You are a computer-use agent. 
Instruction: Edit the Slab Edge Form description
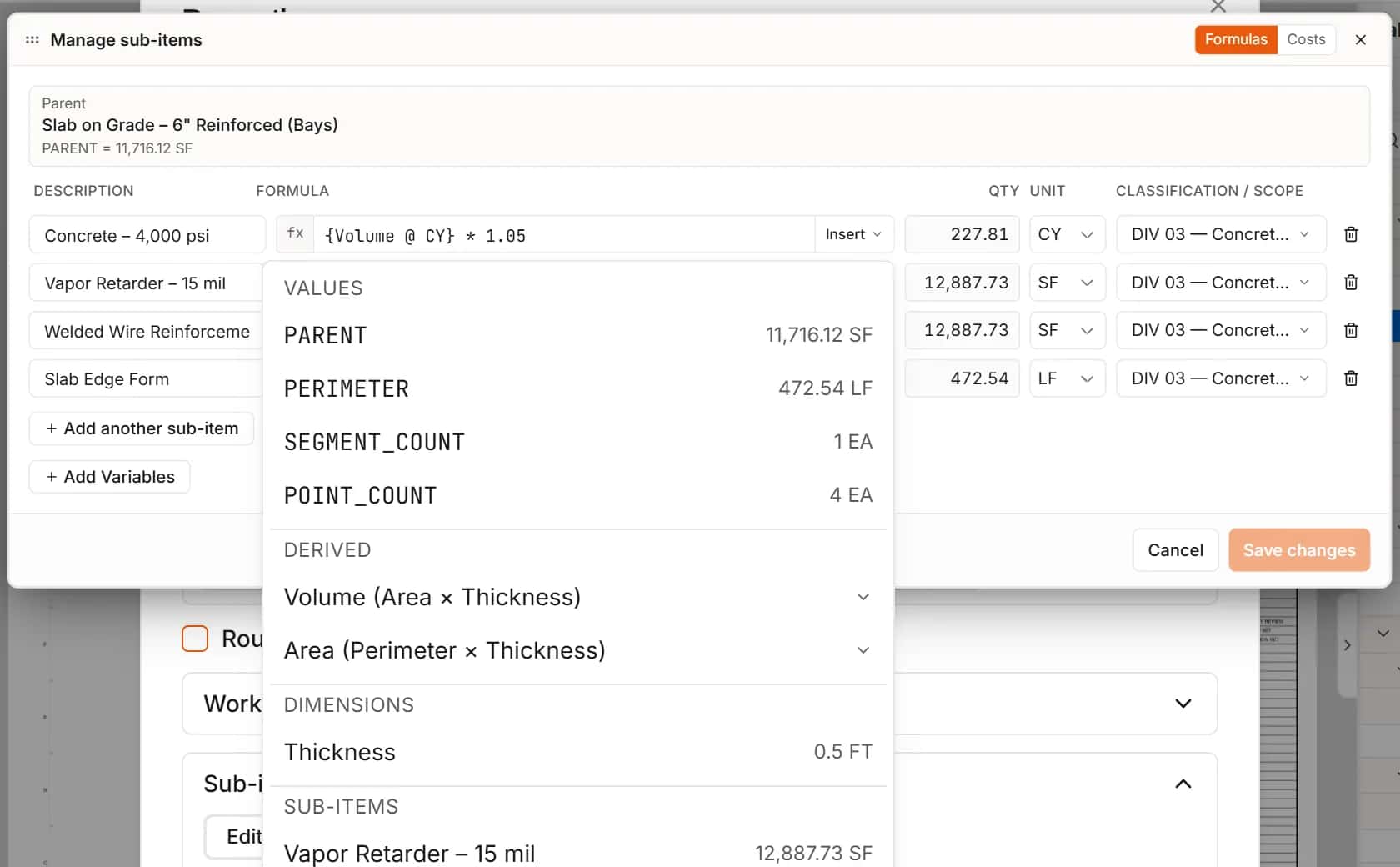(x=147, y=379)
